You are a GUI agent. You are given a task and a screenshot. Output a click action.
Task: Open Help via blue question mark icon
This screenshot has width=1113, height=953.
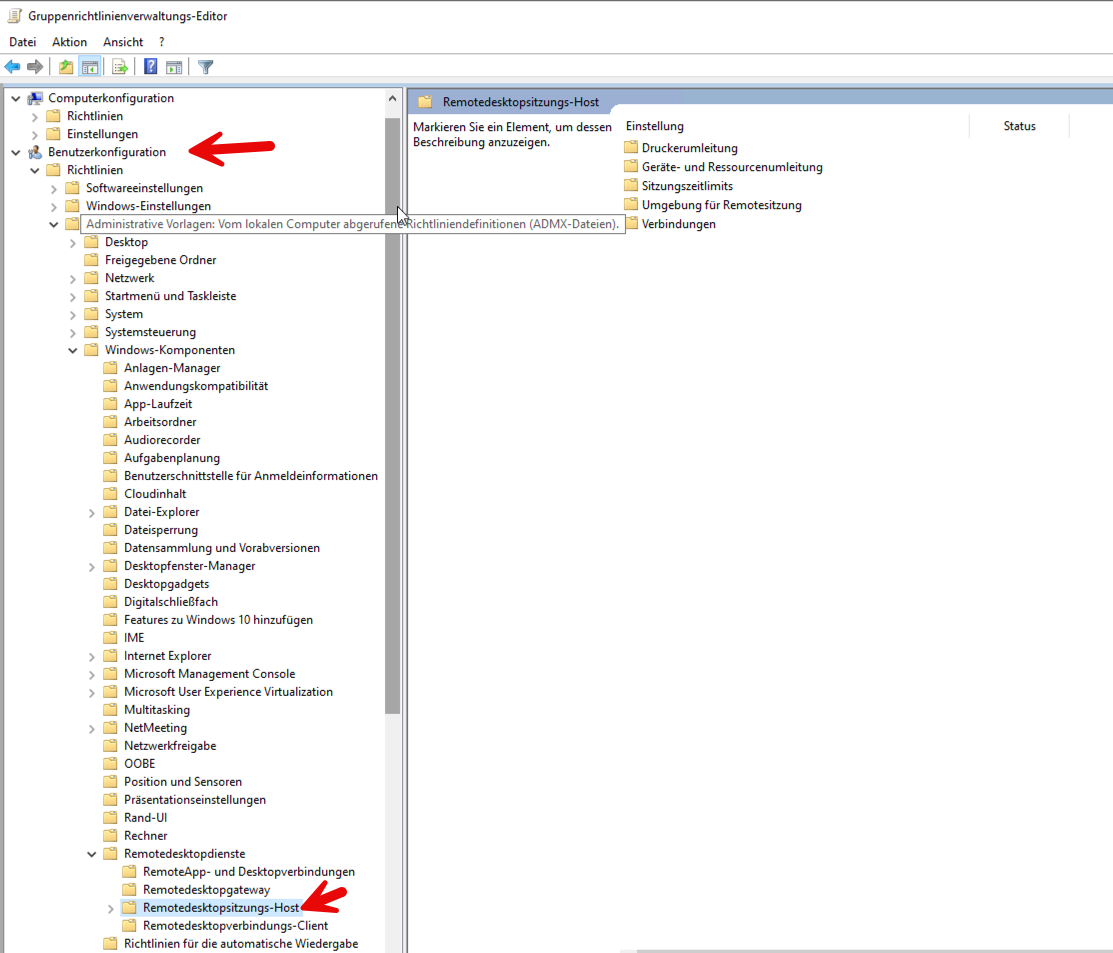point(150,67)
